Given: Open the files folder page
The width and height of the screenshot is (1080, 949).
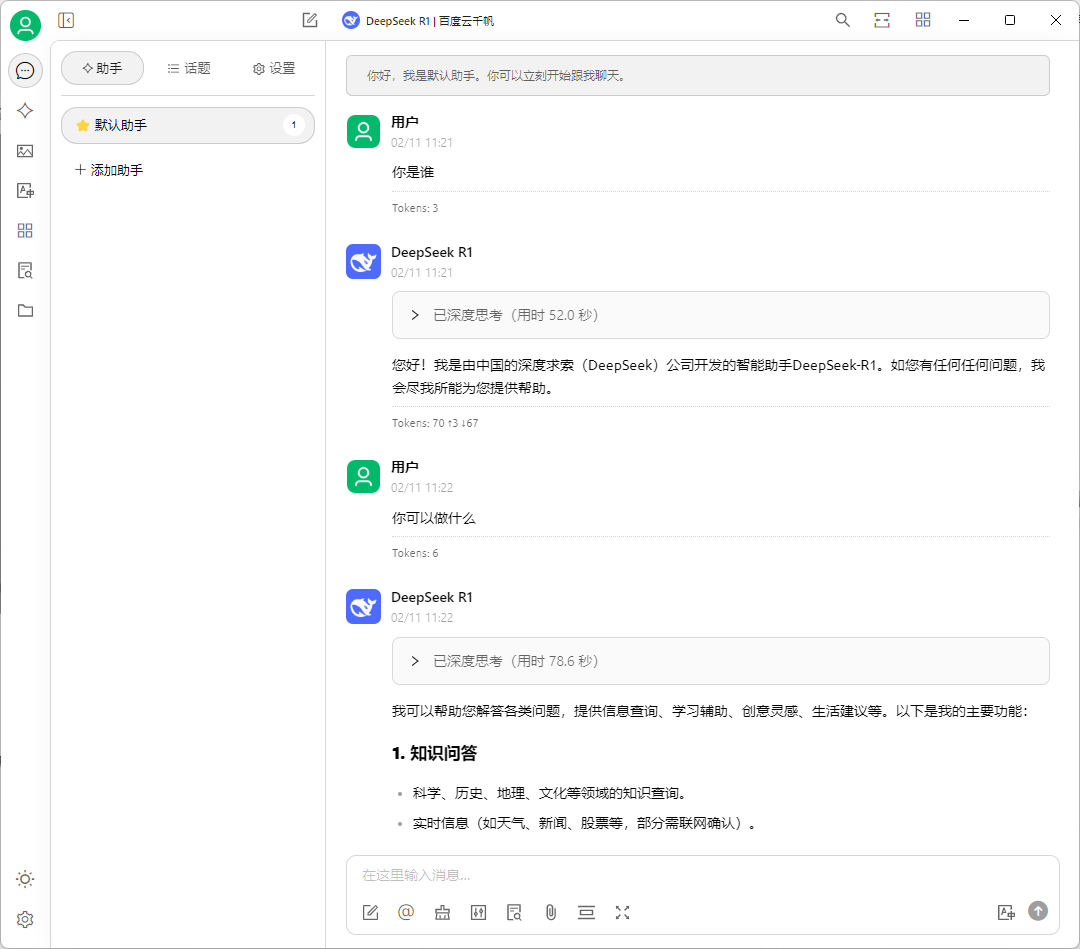Looking at the screenshot, I should (25, 311).
